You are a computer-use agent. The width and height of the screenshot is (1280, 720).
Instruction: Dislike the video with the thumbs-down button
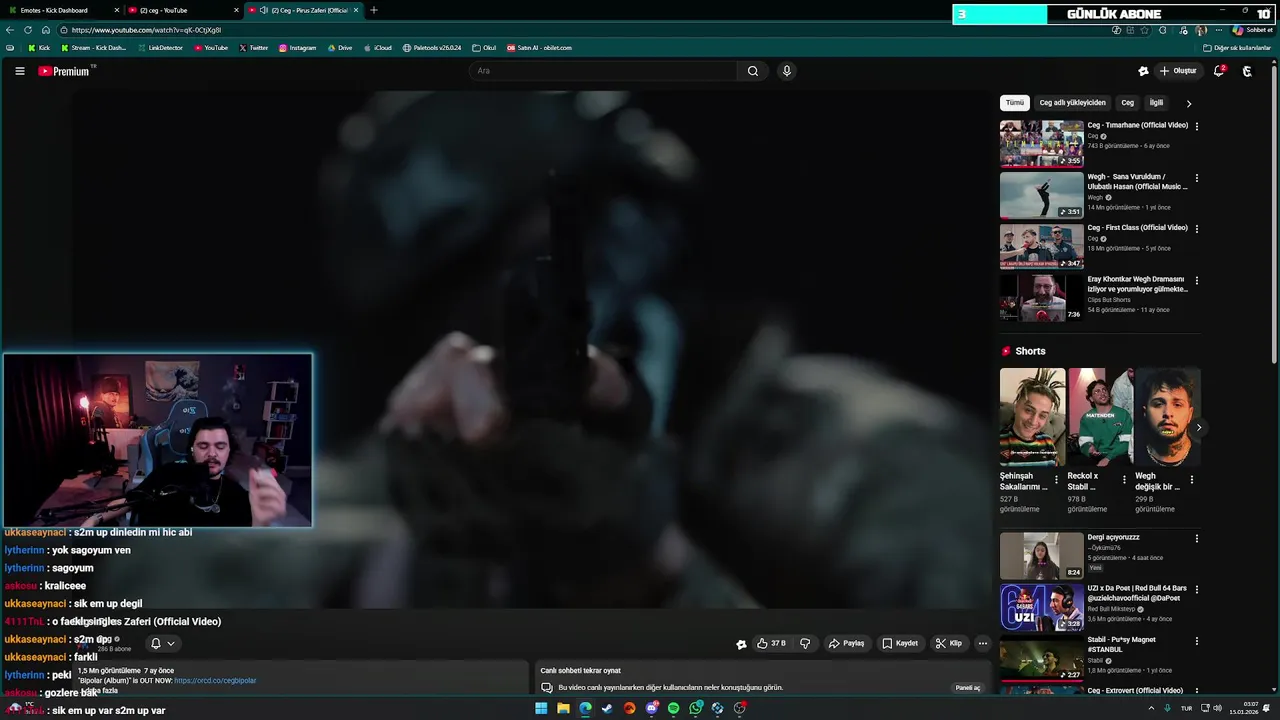coord(805,644)
